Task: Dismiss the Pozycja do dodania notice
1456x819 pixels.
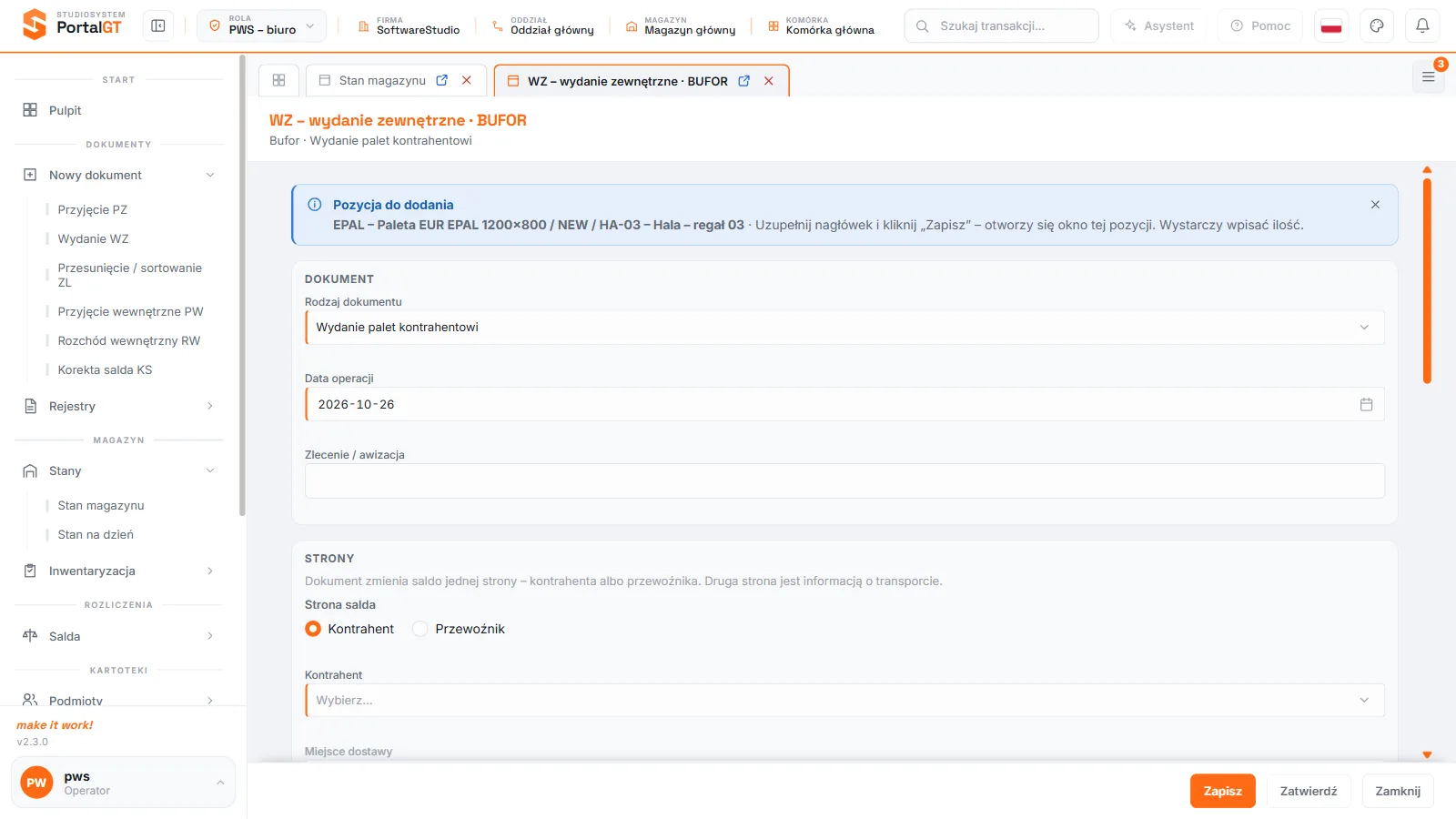Action: [x=1375, y=205]
